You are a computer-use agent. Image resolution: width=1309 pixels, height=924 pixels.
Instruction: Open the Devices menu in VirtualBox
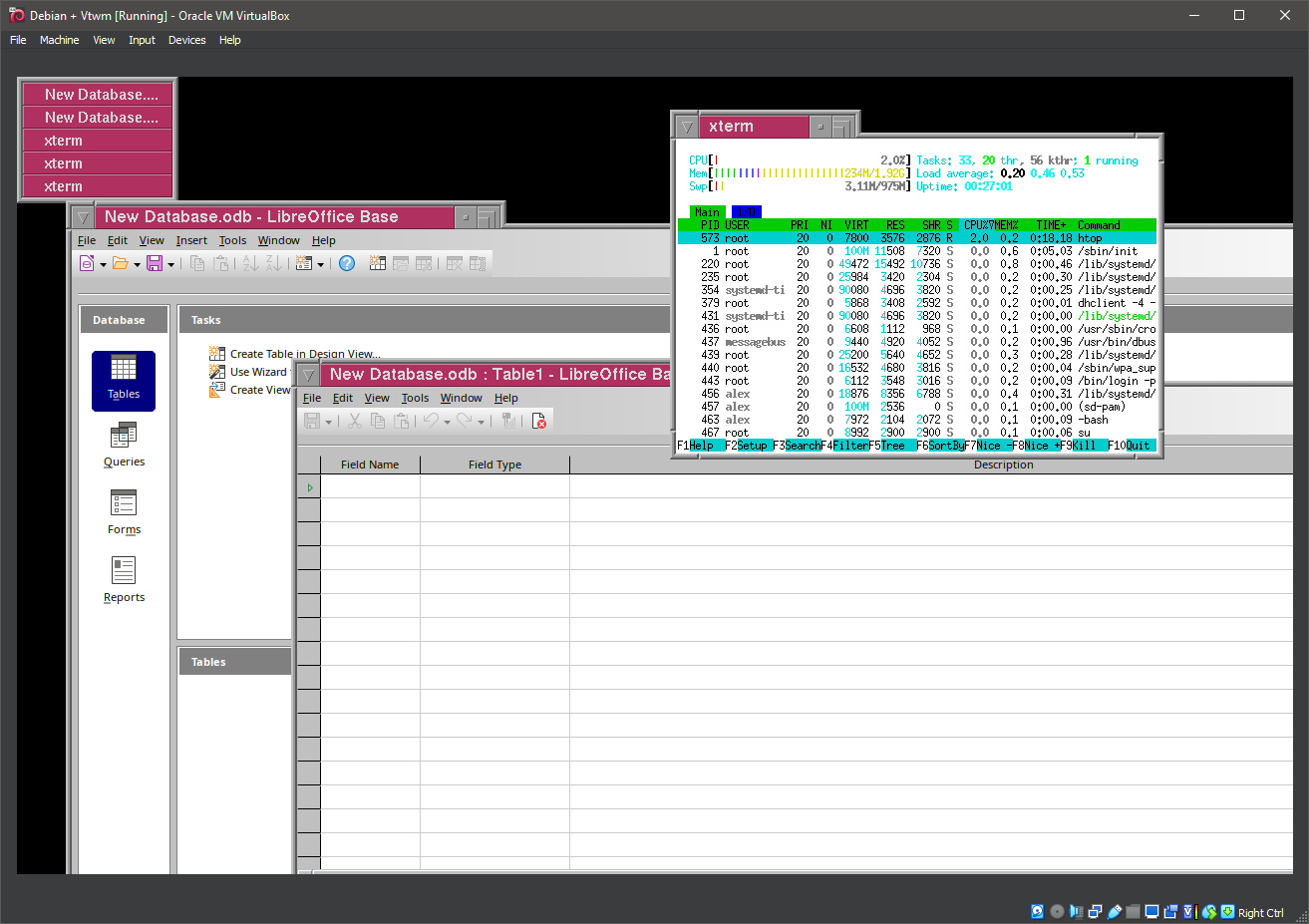tap(186, 40)
